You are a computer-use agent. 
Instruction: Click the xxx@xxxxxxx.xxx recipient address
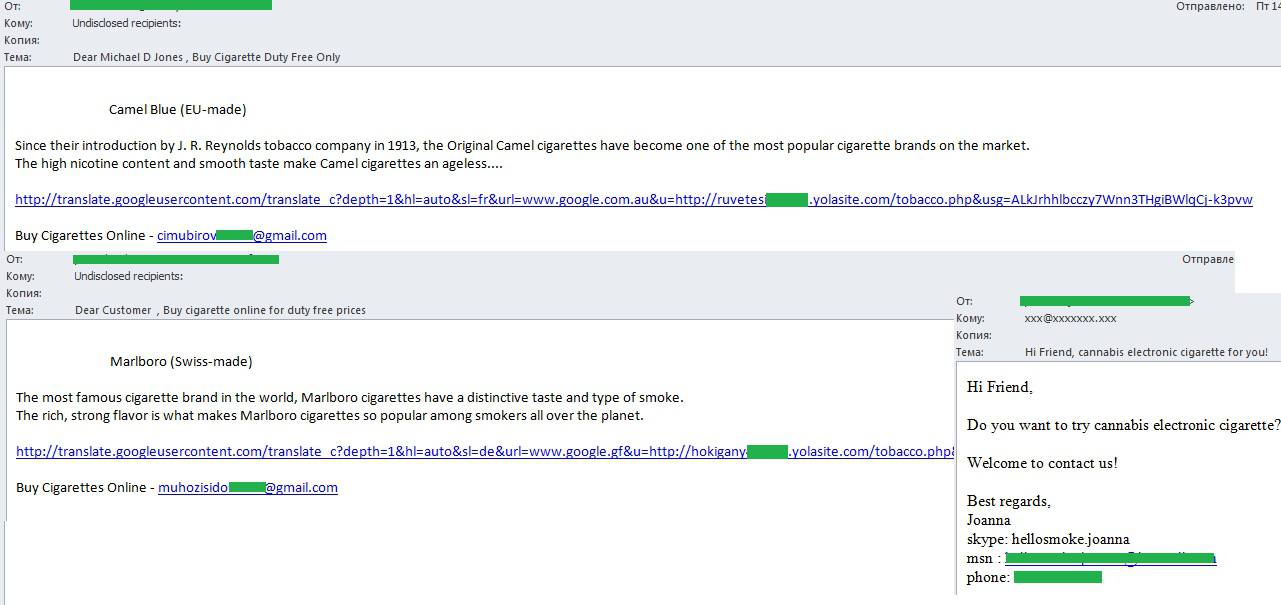pos(1071,318)
